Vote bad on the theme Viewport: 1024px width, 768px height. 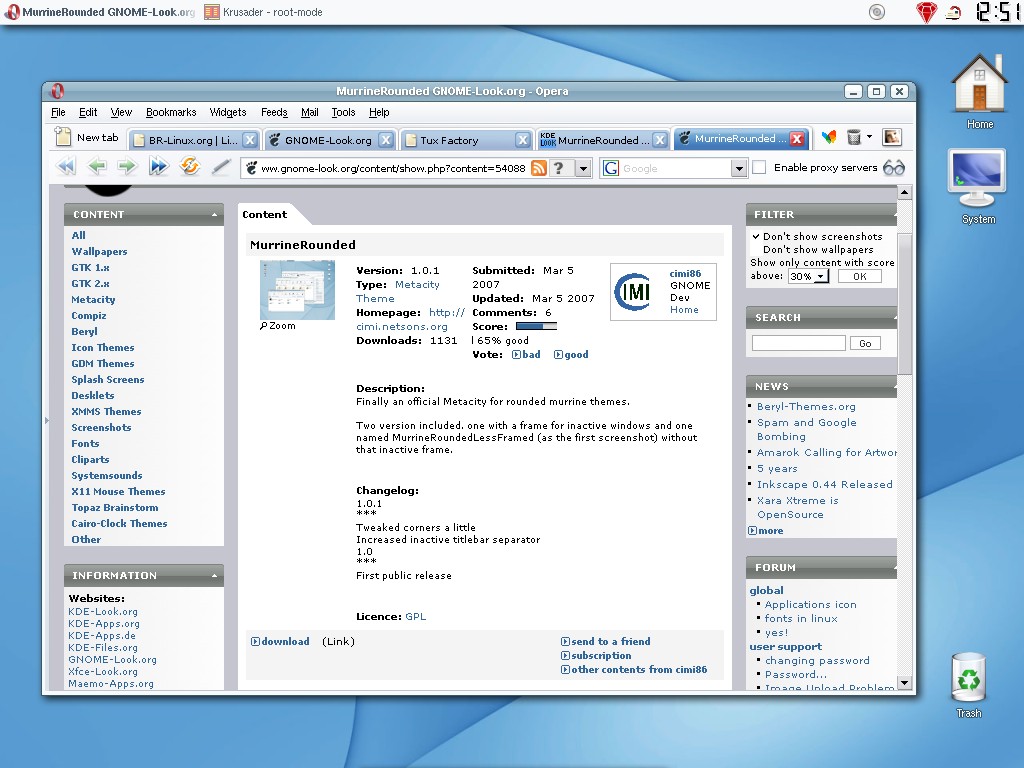(x=526, y=355)
